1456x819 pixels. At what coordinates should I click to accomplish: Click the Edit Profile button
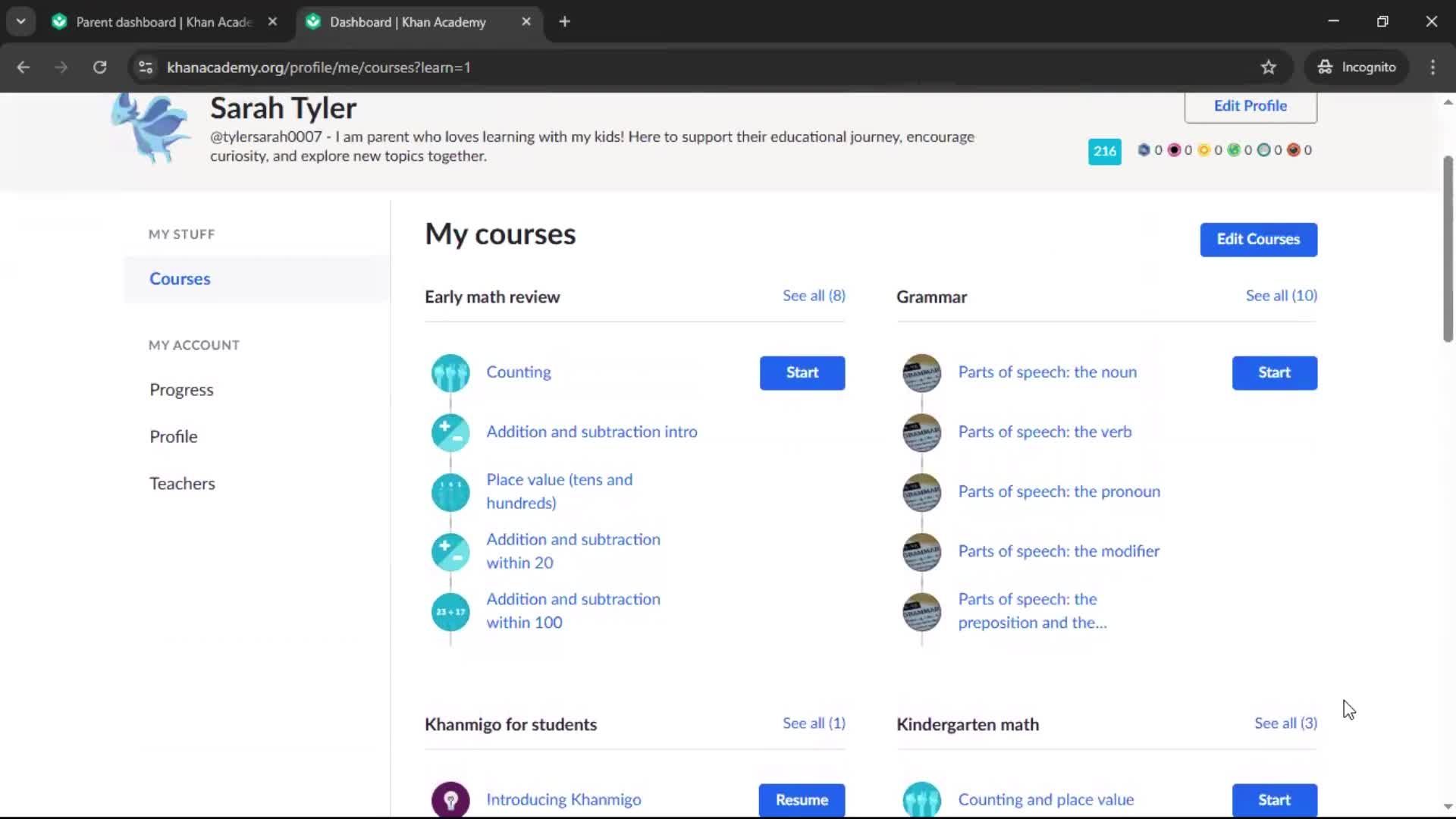point(1250,106)
